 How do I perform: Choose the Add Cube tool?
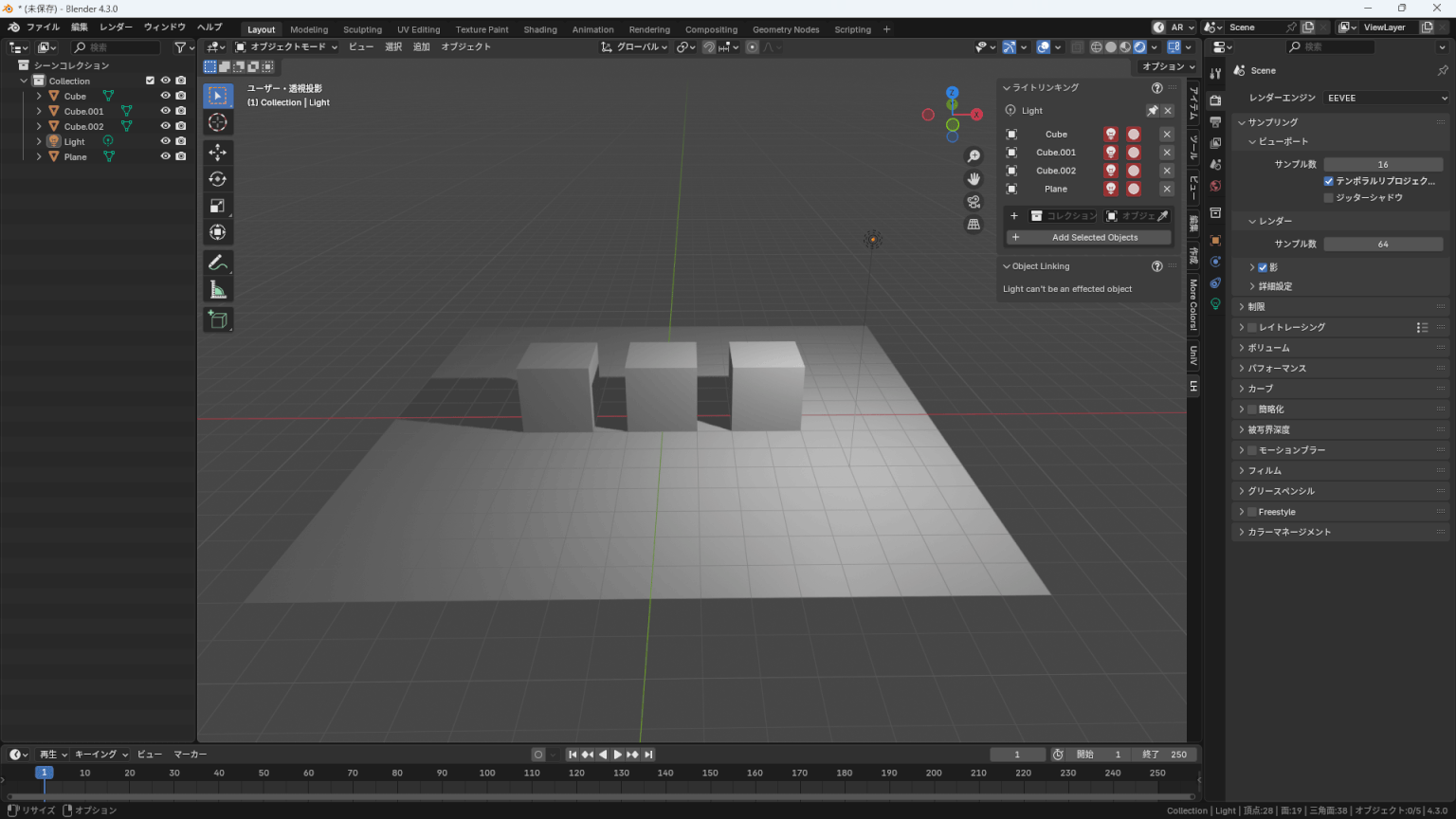218,319
